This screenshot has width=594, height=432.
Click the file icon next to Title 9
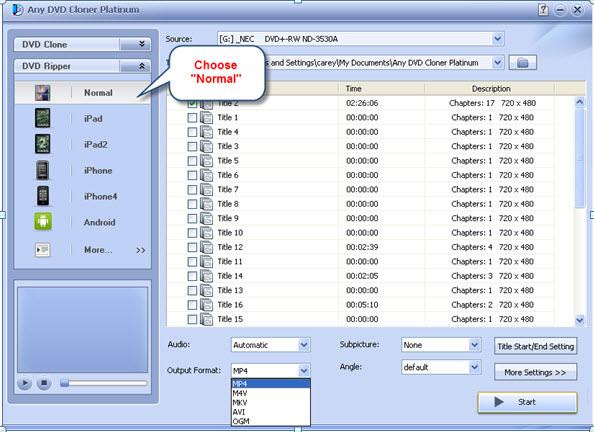(x=206, y=219)
